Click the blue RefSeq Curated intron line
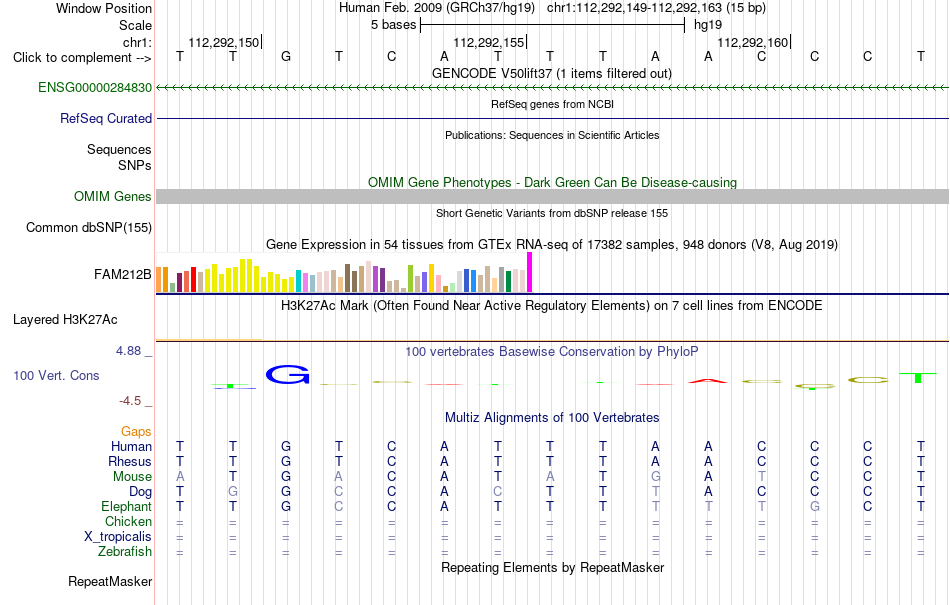This screenshot has width=950, height=605. click(x=552, y=119)
